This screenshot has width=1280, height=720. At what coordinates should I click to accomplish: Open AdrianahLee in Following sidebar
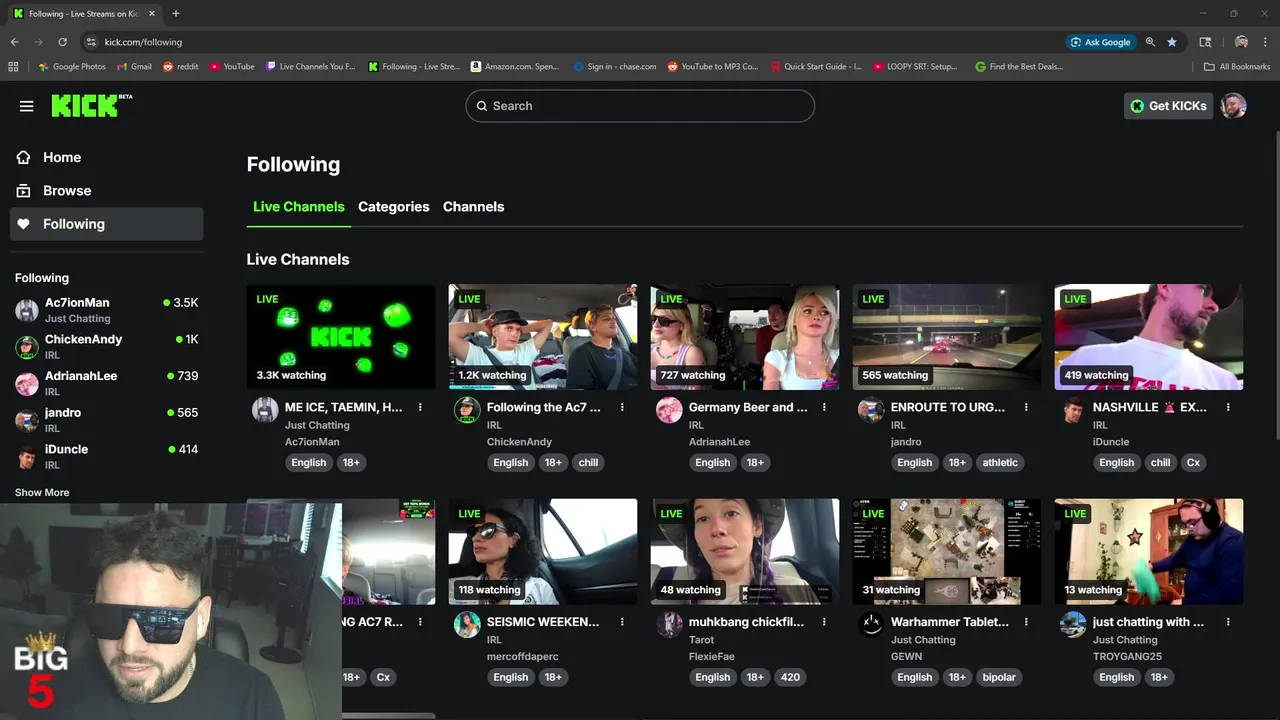106,383
